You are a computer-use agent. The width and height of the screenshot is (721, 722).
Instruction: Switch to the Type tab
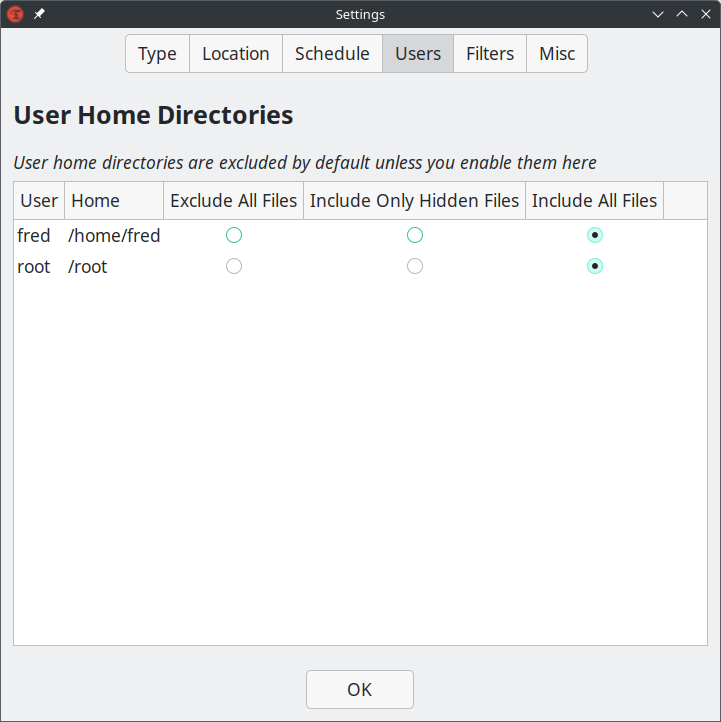tap(157, 54)
